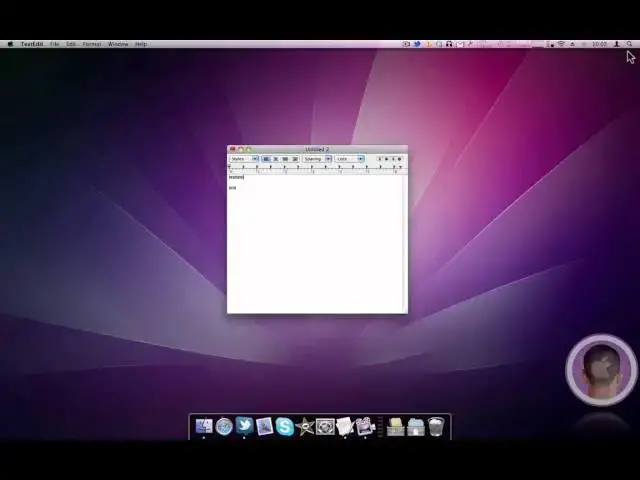Viewport: 640px width, 480px height.
Task: Open the File menu
Action: (x=55, y=44)
